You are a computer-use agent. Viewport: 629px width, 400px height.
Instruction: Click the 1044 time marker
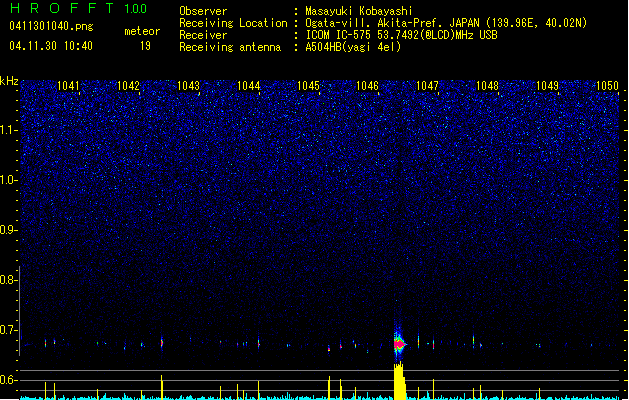248,86
